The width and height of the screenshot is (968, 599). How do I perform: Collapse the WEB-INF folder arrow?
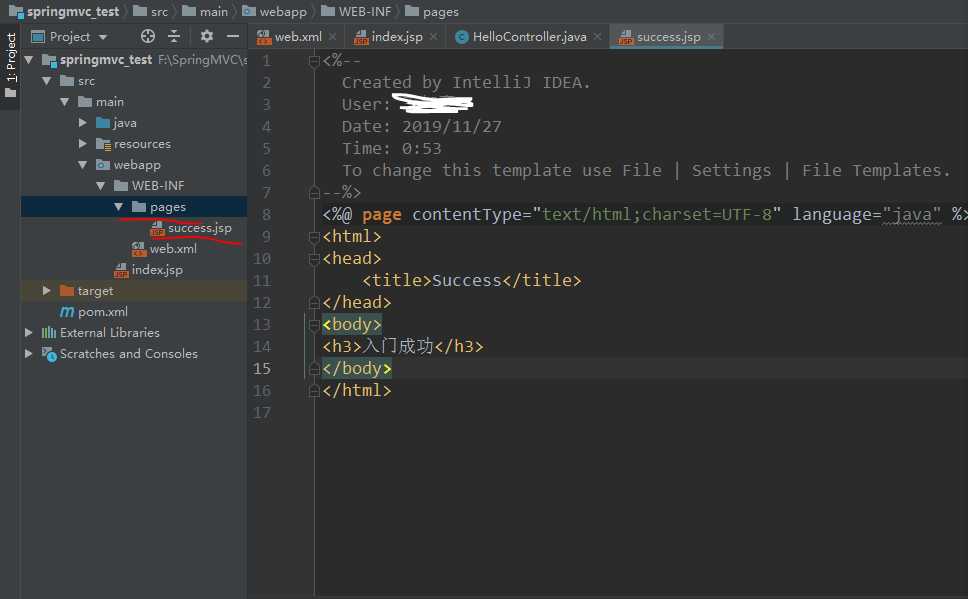click(101, 186)
